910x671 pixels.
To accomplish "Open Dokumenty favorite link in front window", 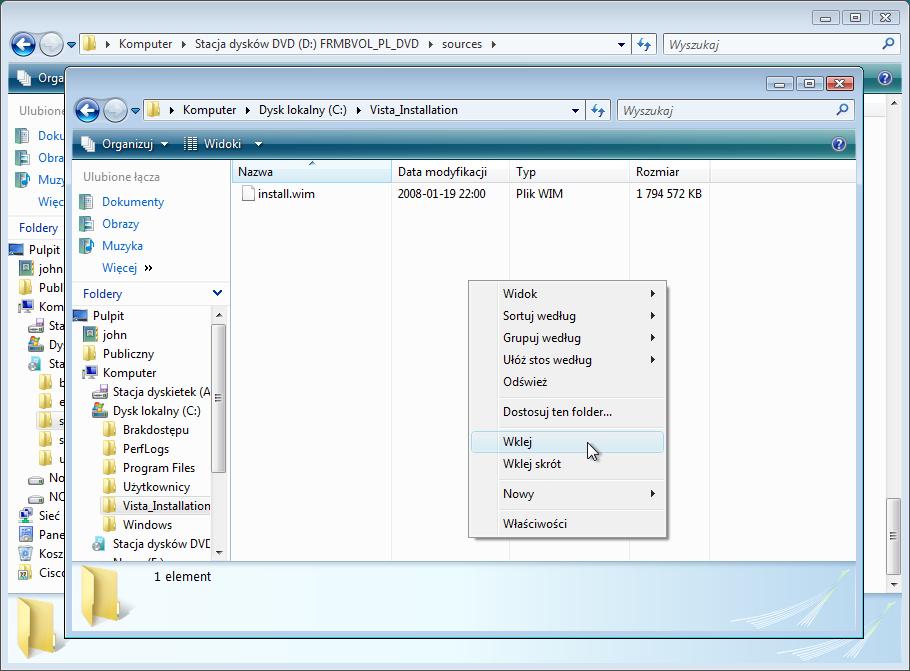I will 133,201.
